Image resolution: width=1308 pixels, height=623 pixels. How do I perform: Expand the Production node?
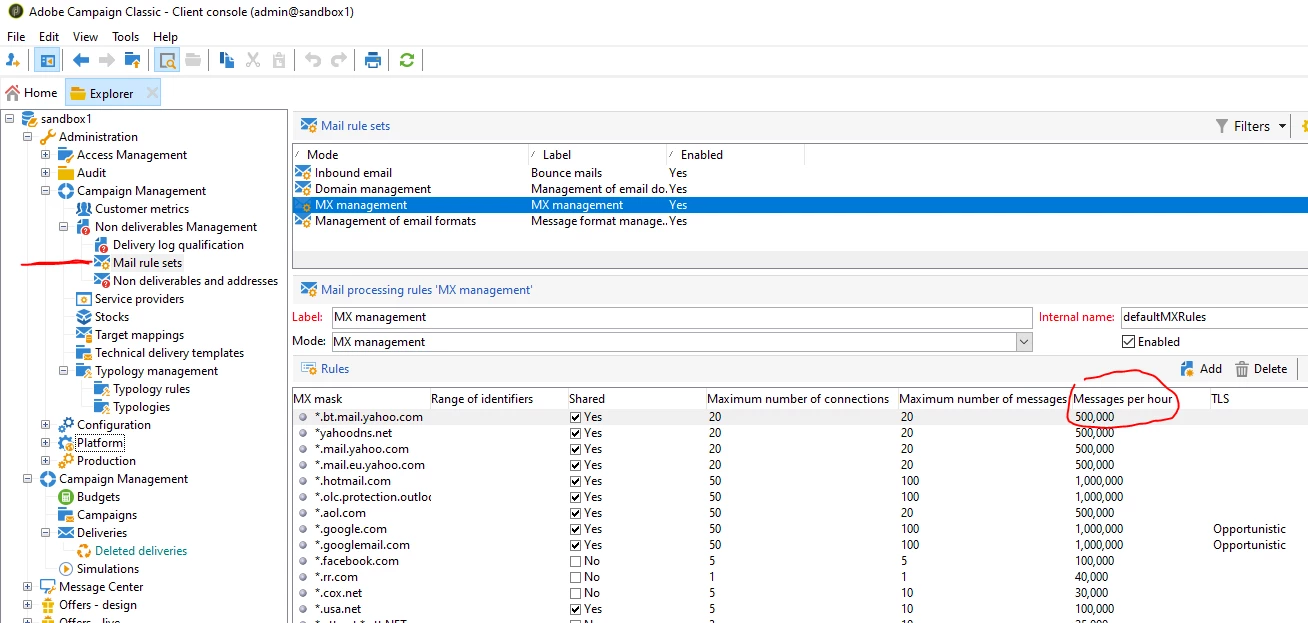click(46, 461)
